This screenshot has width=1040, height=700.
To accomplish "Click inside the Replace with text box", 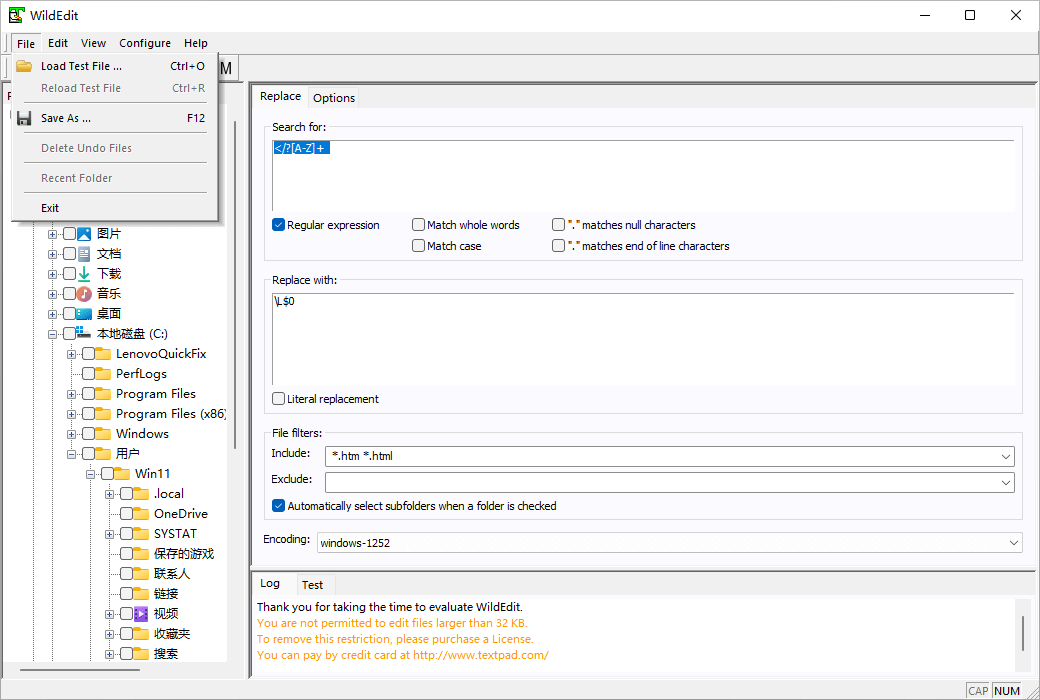I will tap(643, 339).
